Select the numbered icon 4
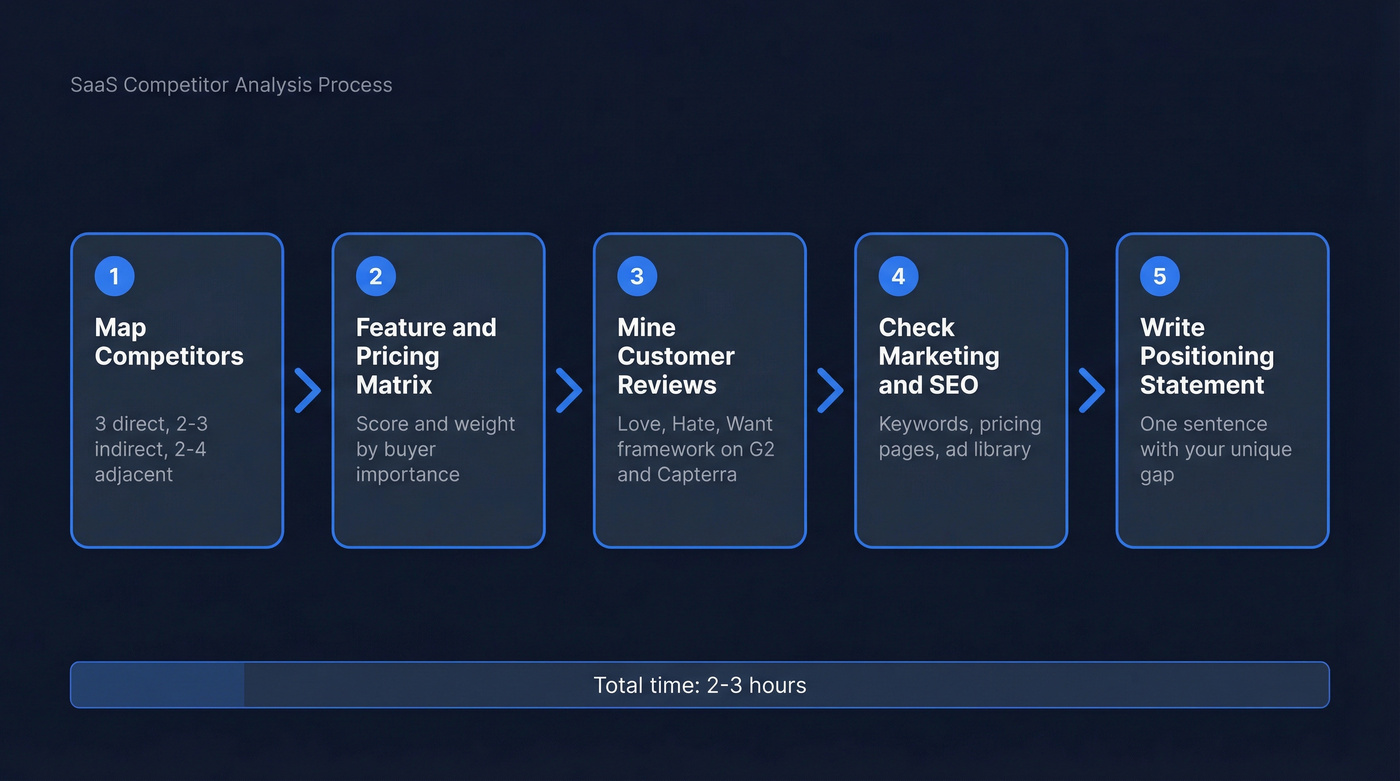 (x=898, y=276)
